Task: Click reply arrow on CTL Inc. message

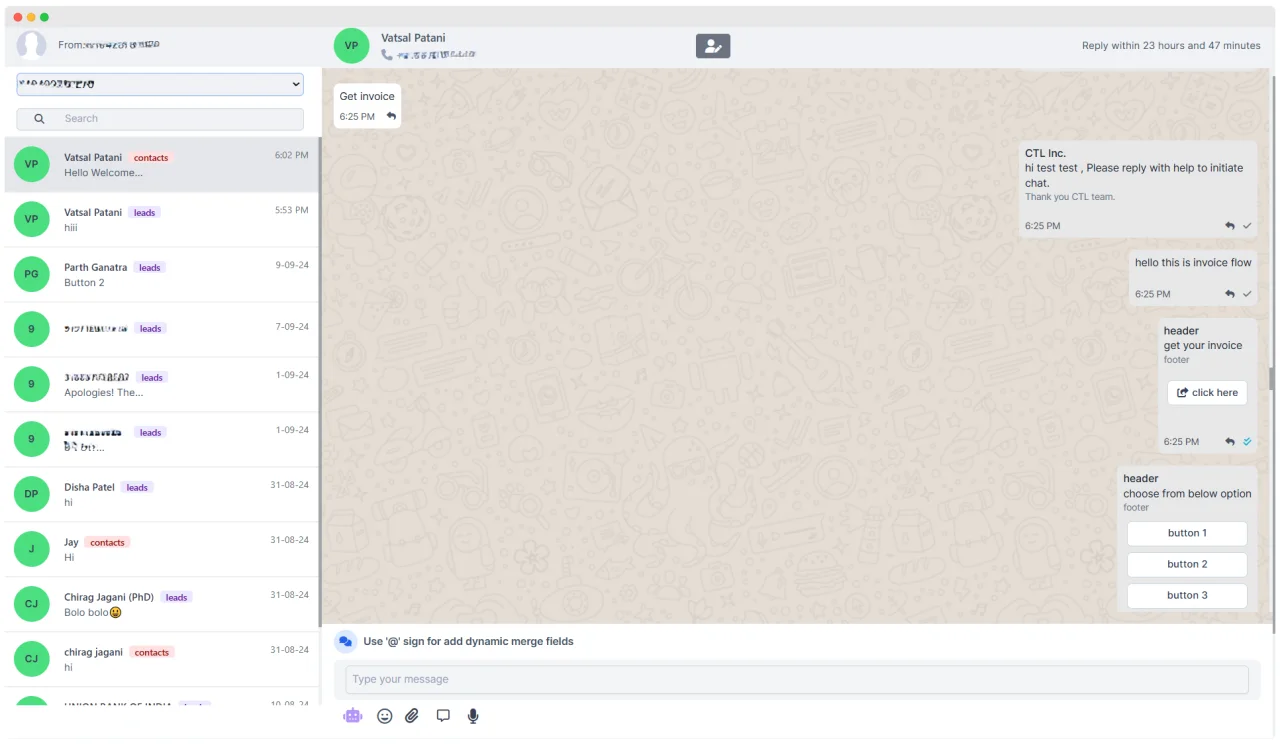Action: coord(1230,226)
